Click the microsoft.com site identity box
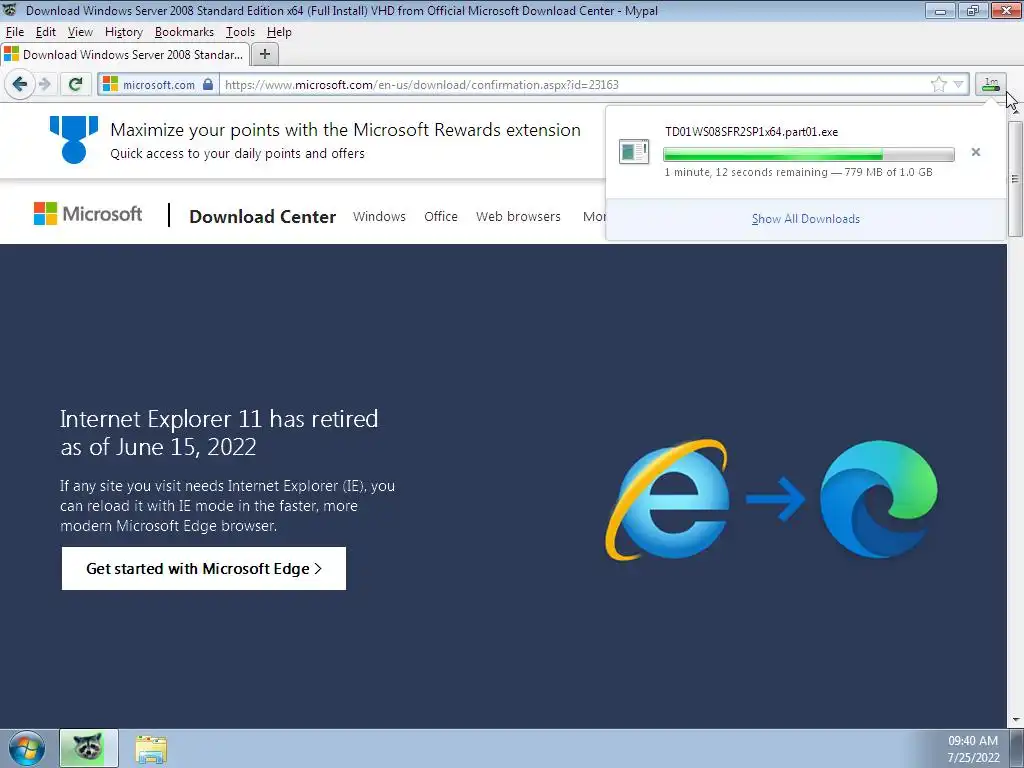1024x768 pixels. [159, 84]
